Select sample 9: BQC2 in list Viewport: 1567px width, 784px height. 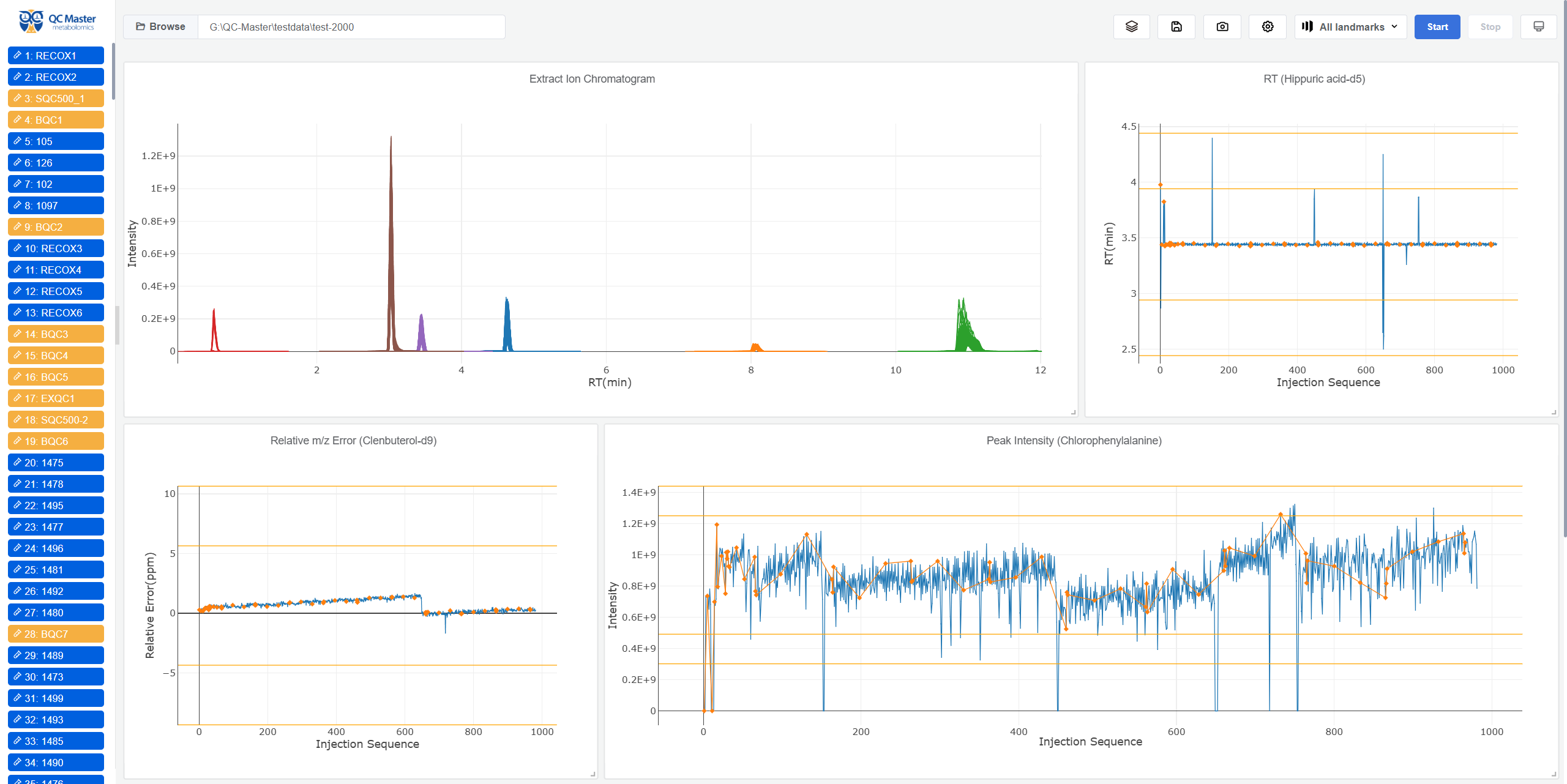coord(56,227)
